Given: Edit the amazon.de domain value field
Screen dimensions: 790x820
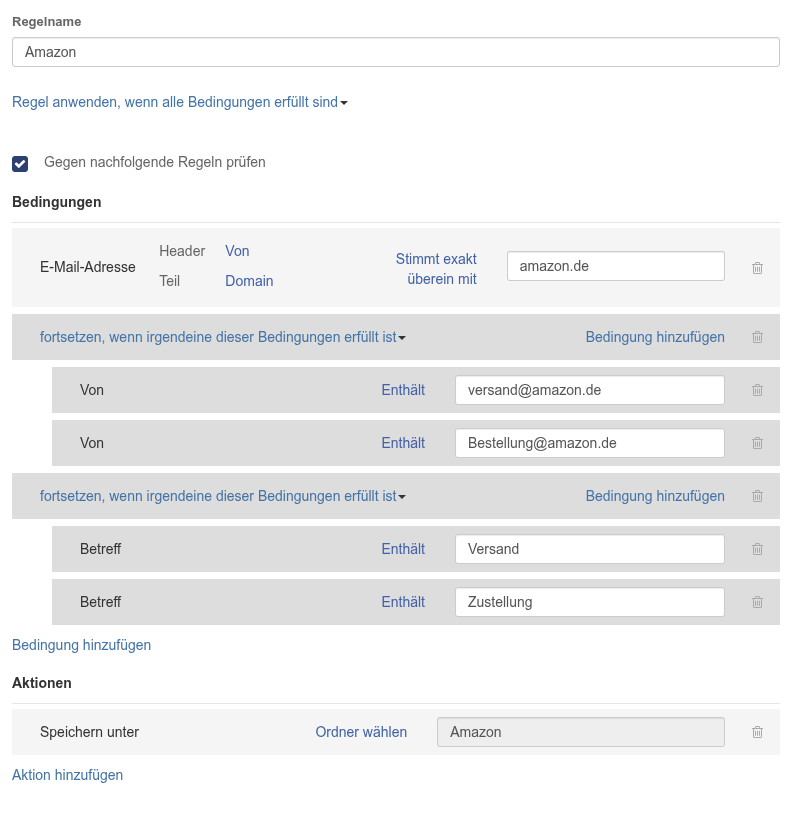Looking at the screenshot, I should coord(615,266).
